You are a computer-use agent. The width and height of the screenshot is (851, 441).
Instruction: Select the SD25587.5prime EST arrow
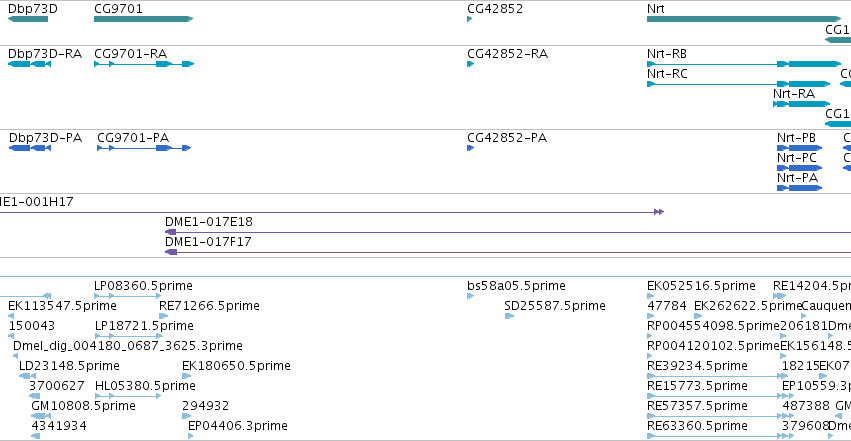(509, 316)
